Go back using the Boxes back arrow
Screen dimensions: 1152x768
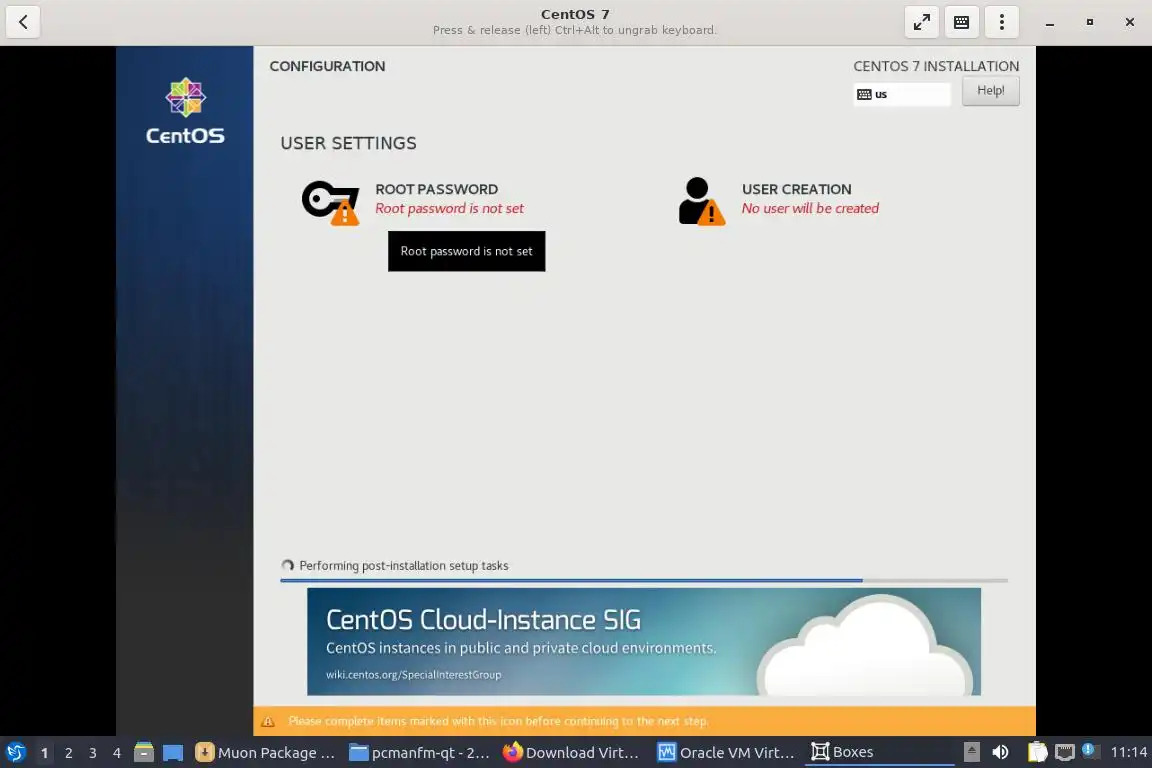pos(23,22)
